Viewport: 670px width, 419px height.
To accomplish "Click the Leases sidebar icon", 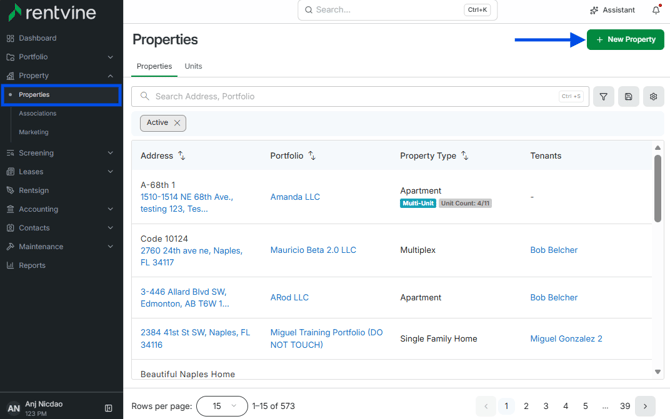I will click(x=11, y=172).
